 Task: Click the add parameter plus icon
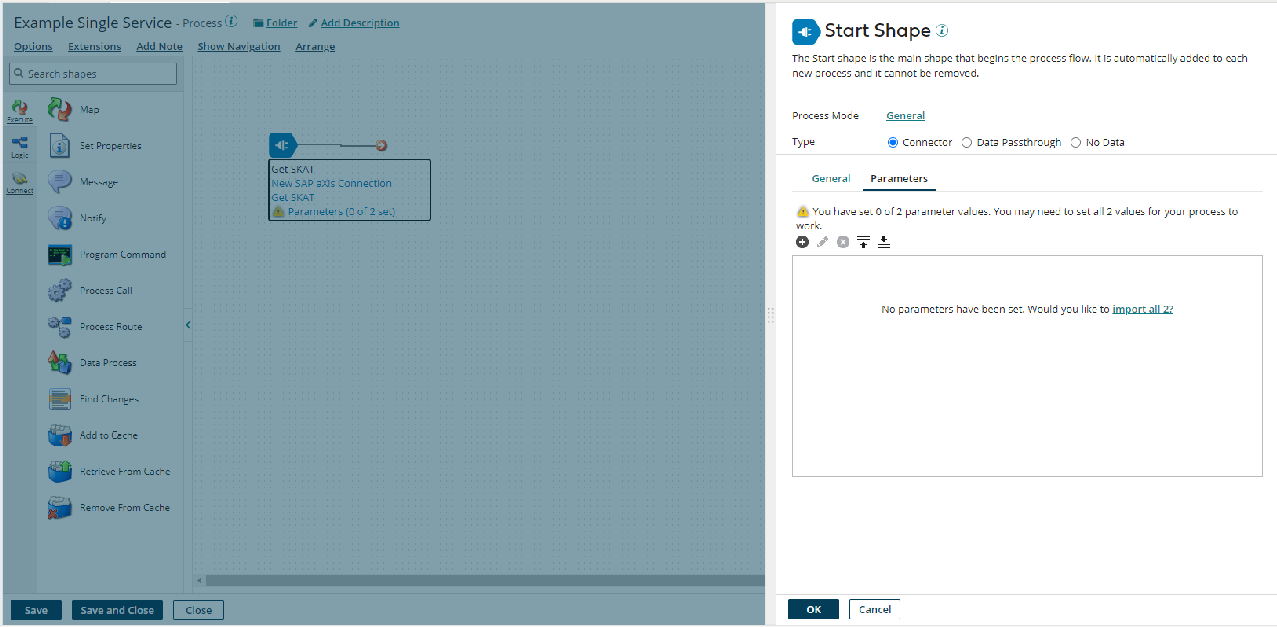click(x=802, y=242)
